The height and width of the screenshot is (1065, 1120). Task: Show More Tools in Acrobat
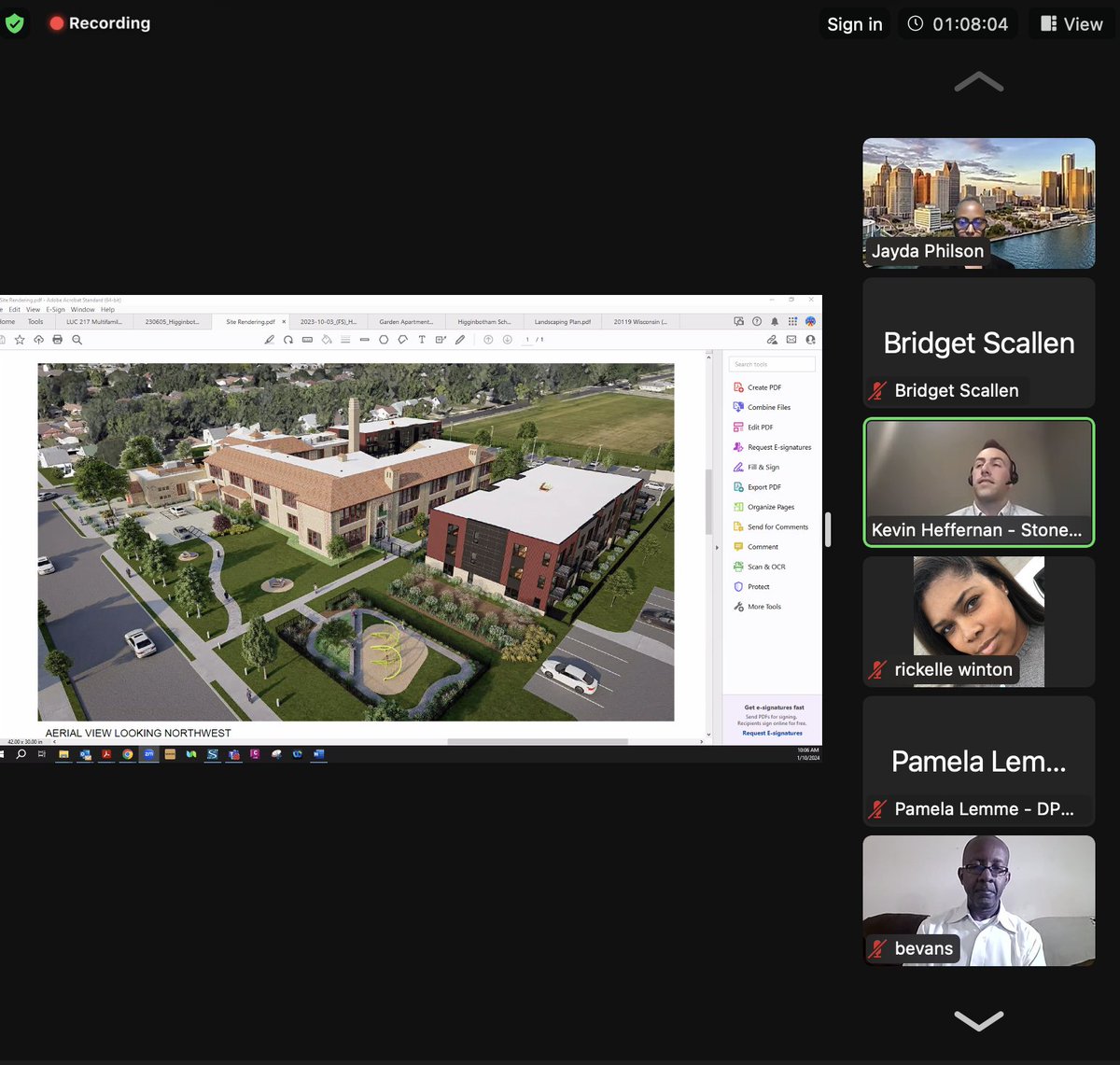758,607
